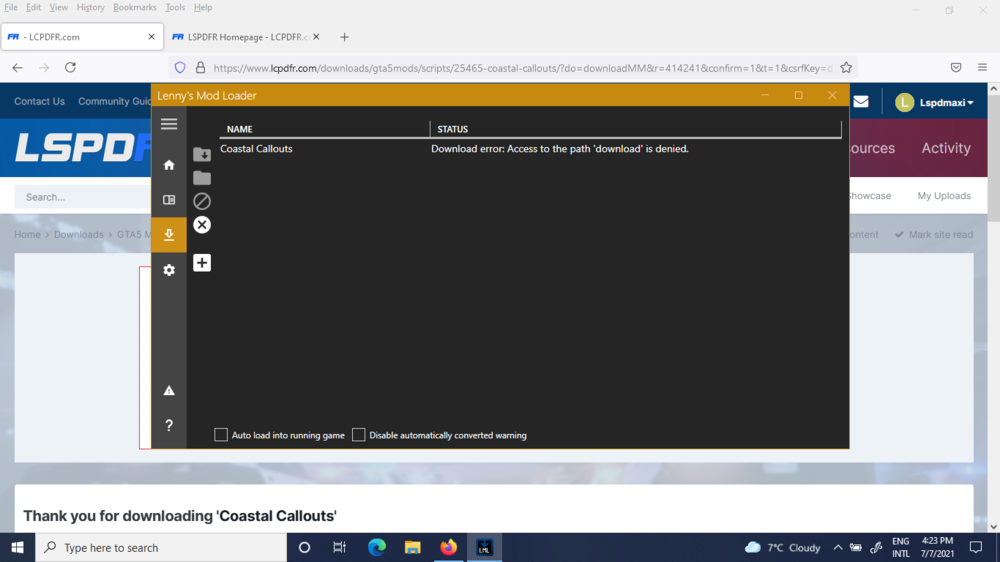
Task: Open the Windows Start menu
Action: [17, 547]
